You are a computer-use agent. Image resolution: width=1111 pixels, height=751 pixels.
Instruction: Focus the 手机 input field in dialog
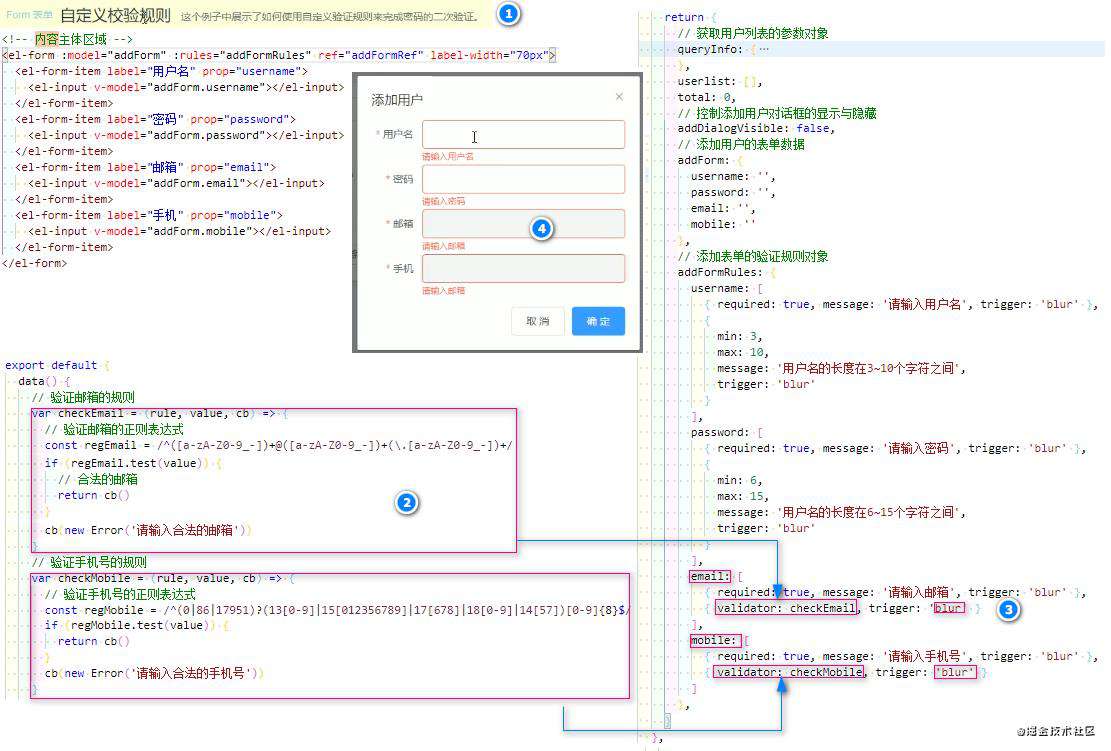(x=524, y=269)
